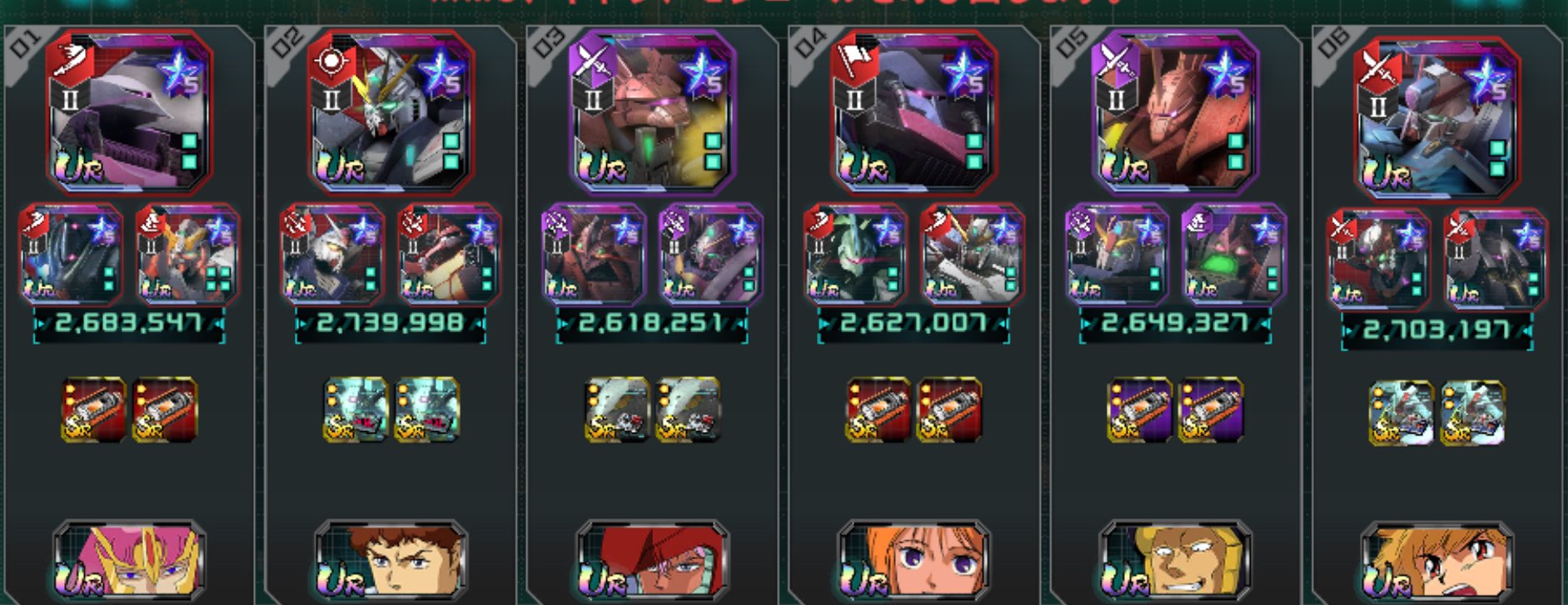Select the power value 2,739,998
Screen dimensions: 1568x605
coord(391,324)
